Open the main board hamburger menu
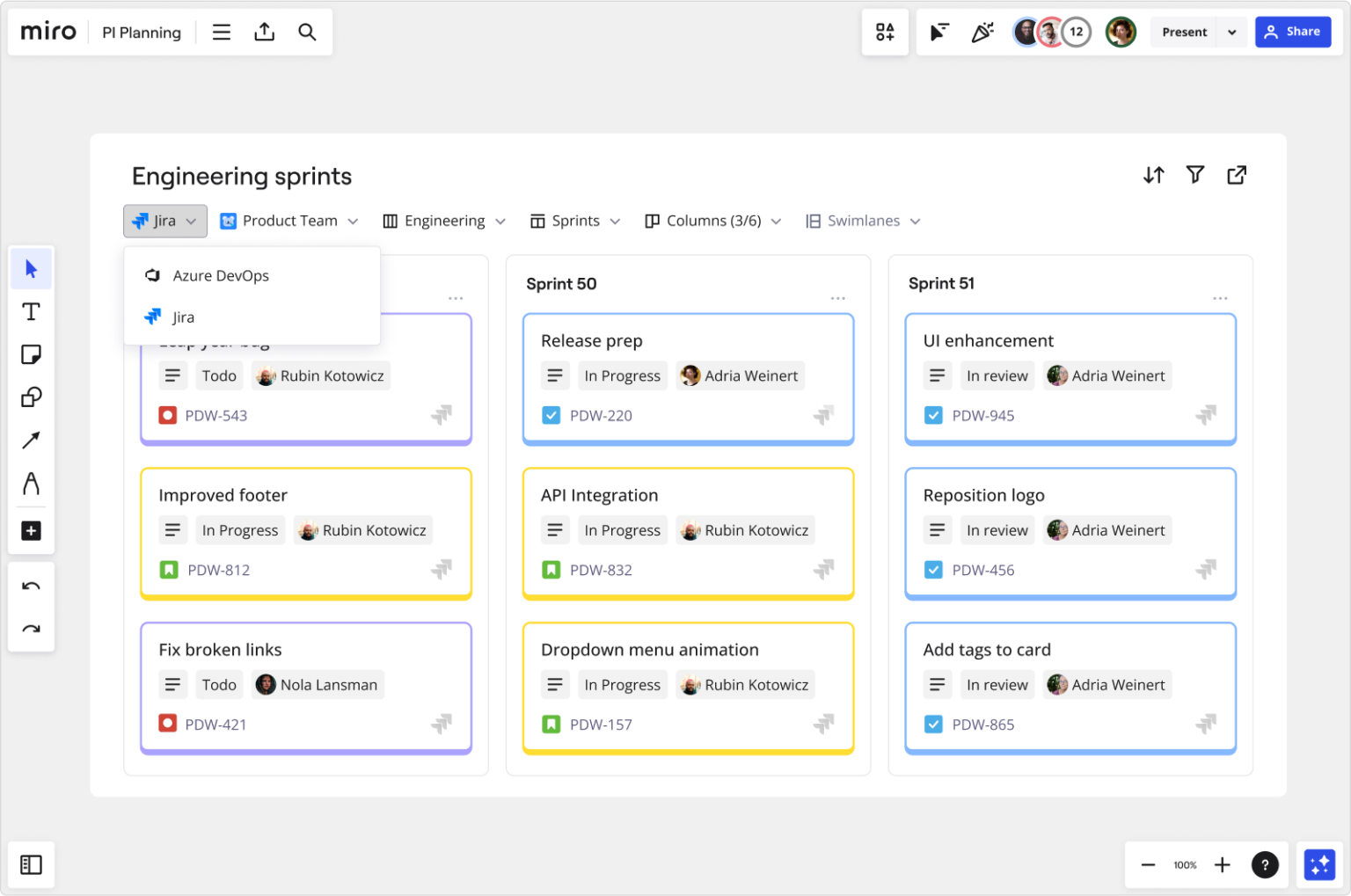1351x896 pixels. click(221, 32)
